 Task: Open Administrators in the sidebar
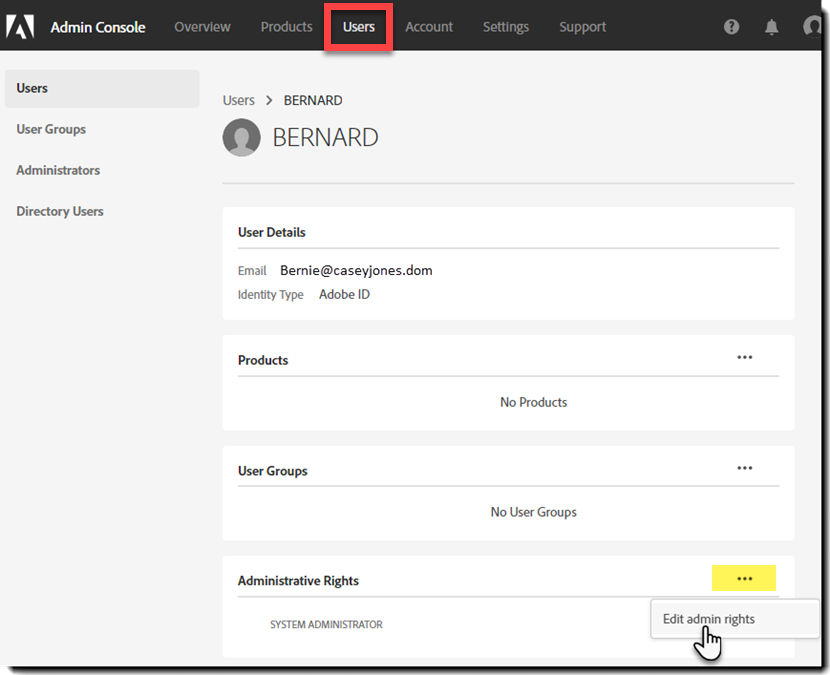[x=58, y=170]
